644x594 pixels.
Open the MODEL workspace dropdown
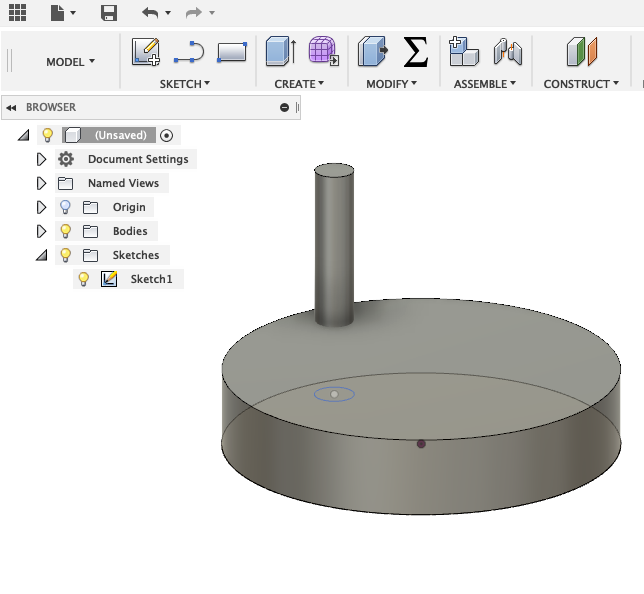click(70, 62)
